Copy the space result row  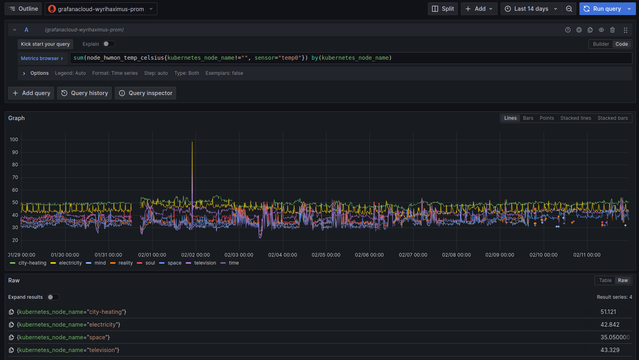point(11,338)
